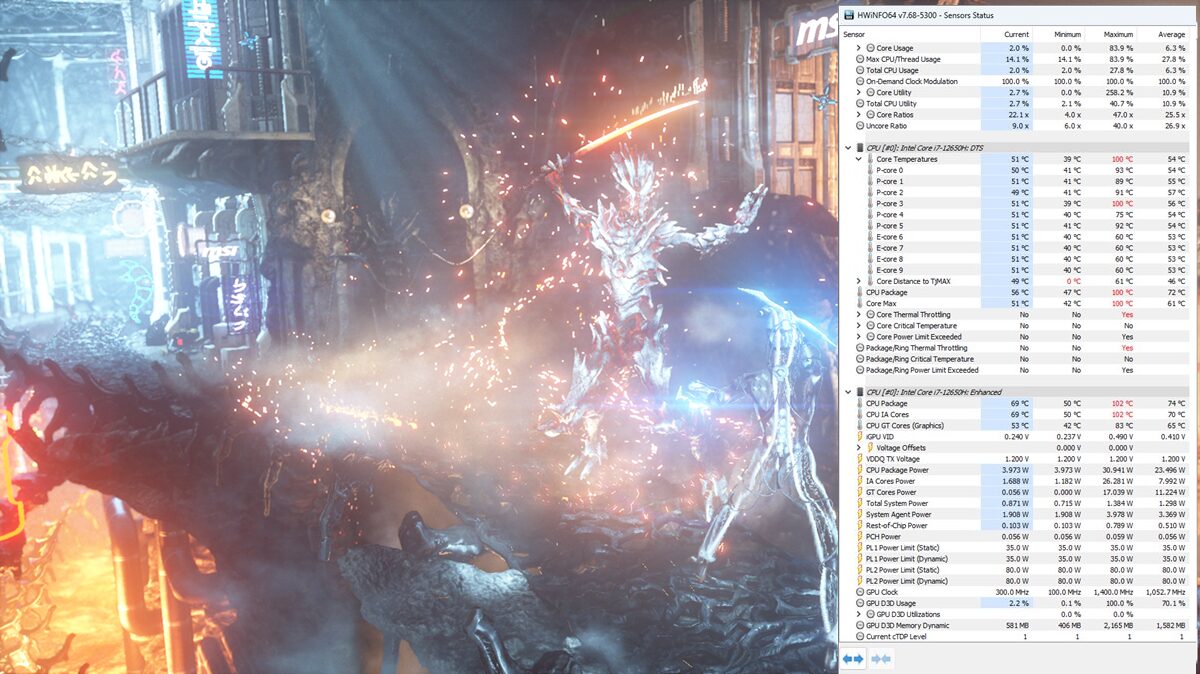1200x674 pixels.
Task: Expand the Core Utility row
Action: tap(858, 92)
